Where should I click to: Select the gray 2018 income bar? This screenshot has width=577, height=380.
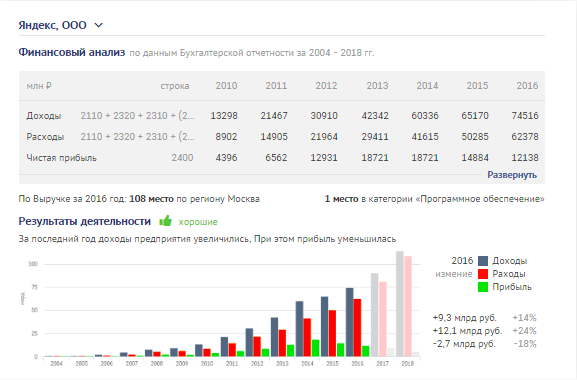[x=400, y=304]
